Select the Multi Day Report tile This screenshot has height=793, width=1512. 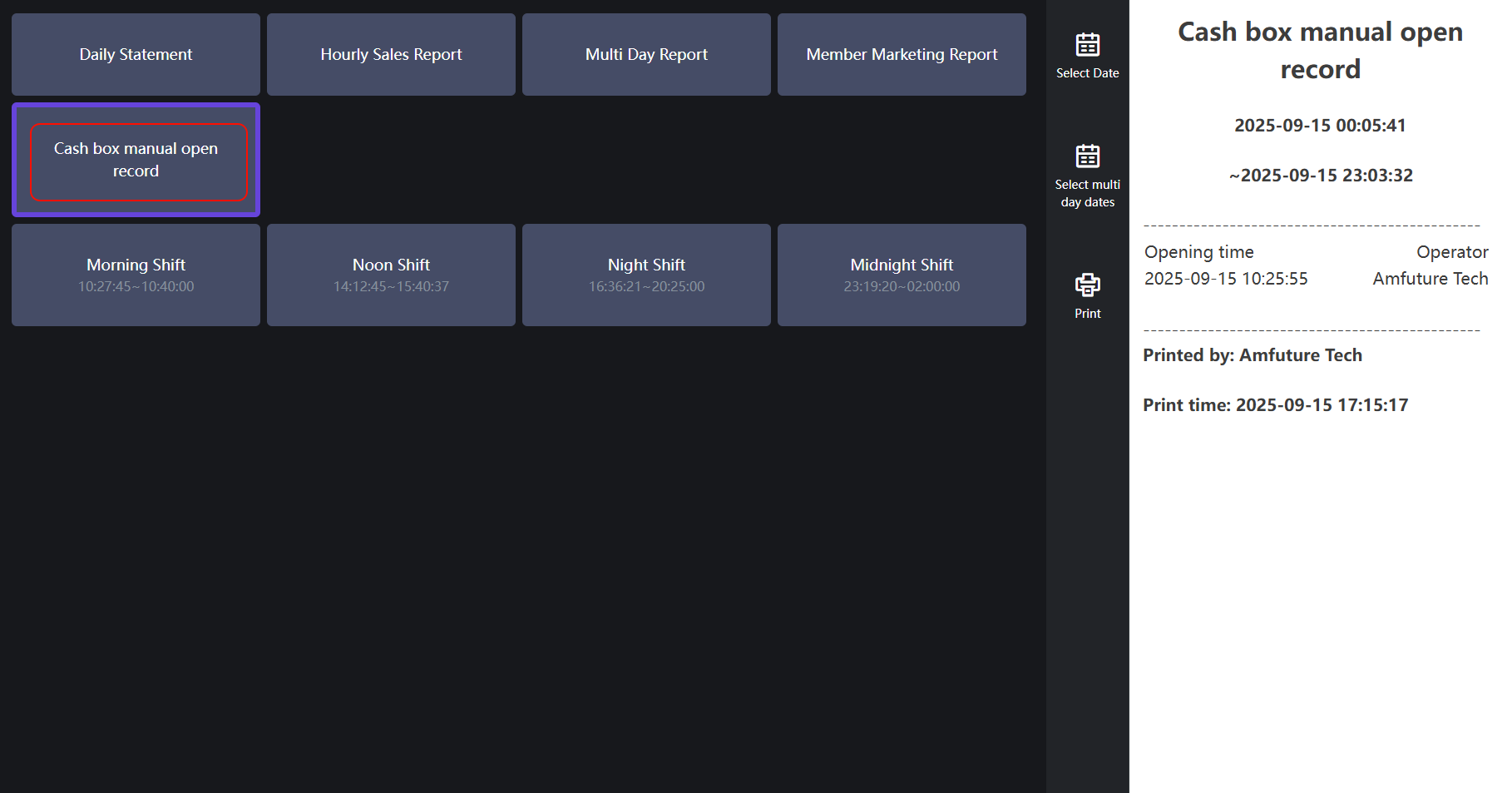646,55
